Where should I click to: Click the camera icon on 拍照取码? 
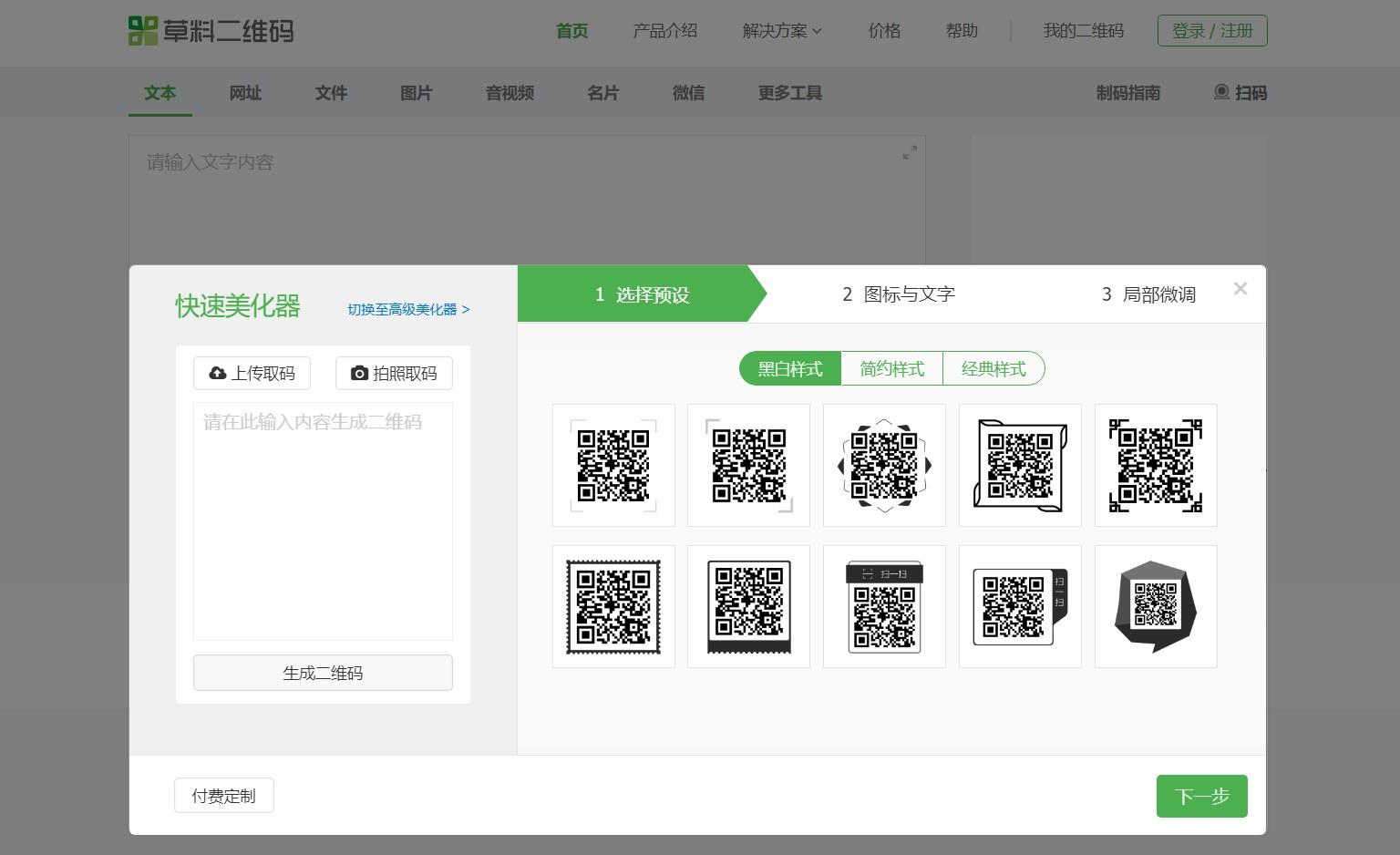coord(359,373)
